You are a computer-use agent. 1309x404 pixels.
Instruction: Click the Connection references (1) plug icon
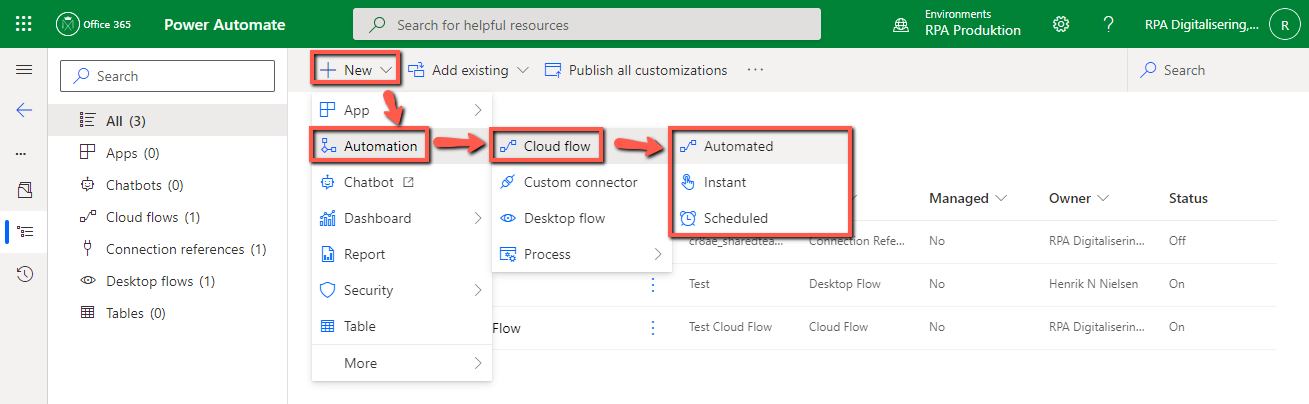pyautogui.click(x=87, y=249)
